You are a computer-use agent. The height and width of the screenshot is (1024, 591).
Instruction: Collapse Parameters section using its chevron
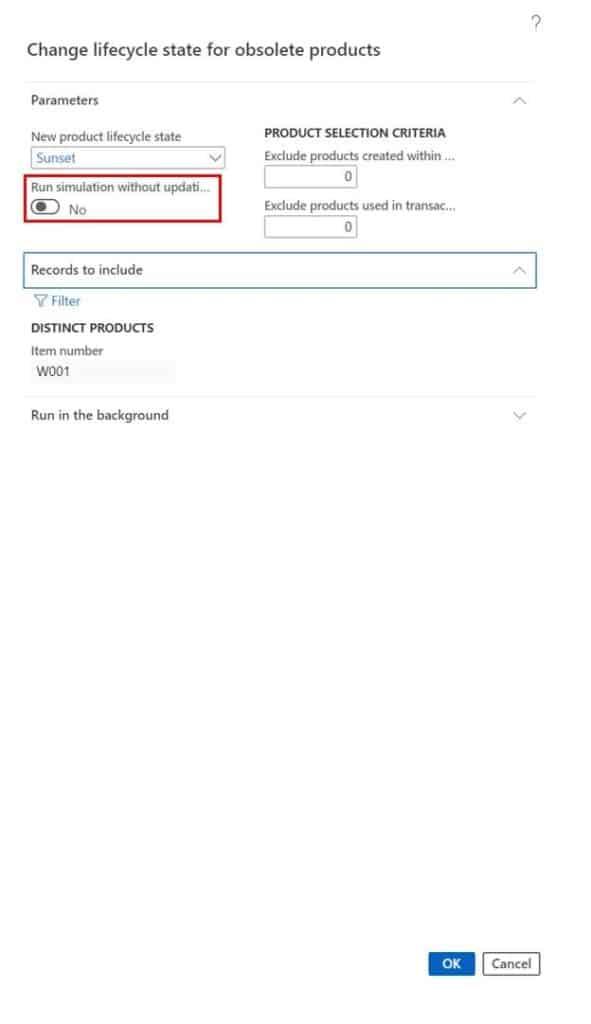click(x=519, y=101)
